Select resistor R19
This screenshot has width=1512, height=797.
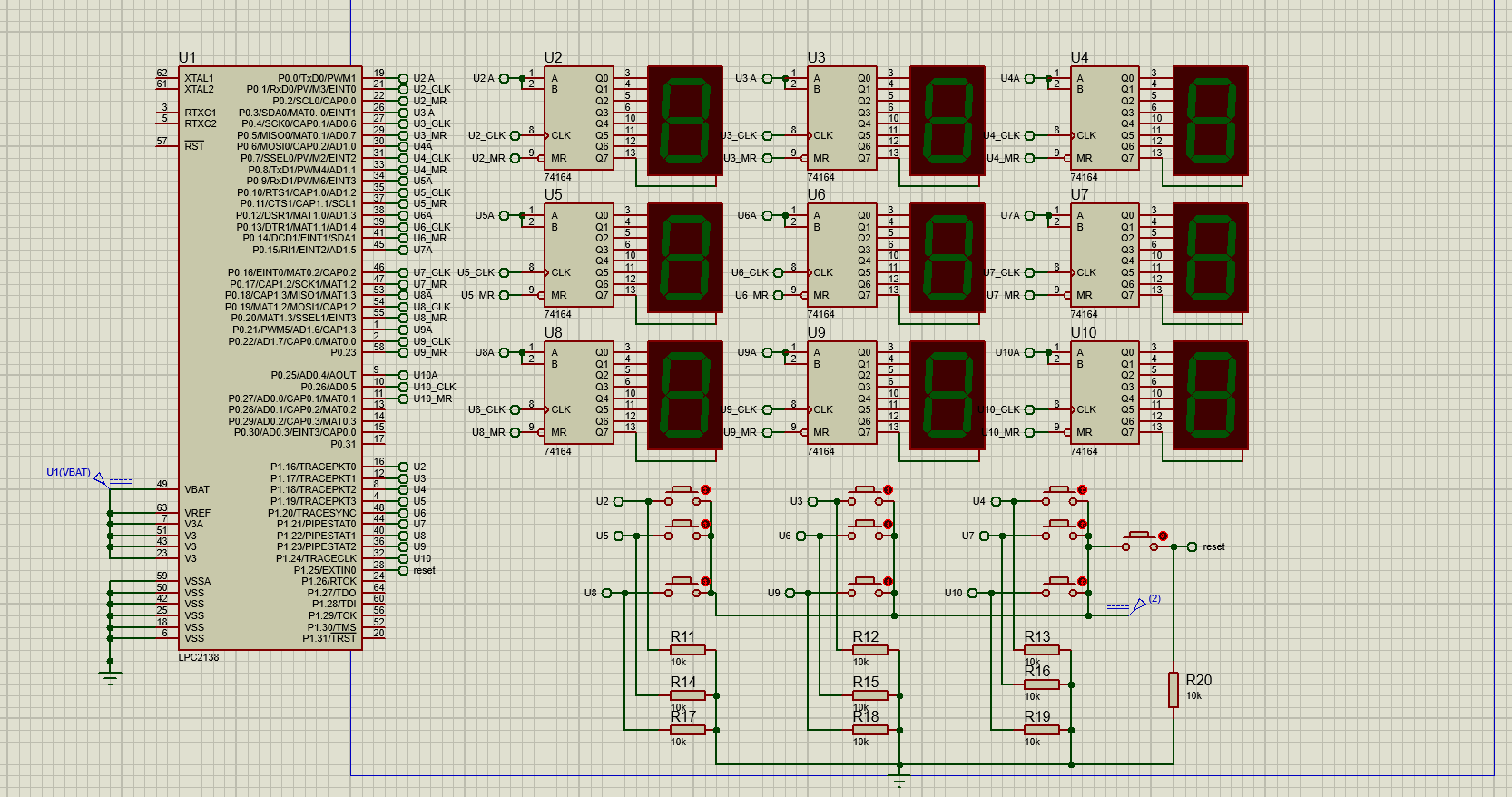click(x=1041, y=730)
